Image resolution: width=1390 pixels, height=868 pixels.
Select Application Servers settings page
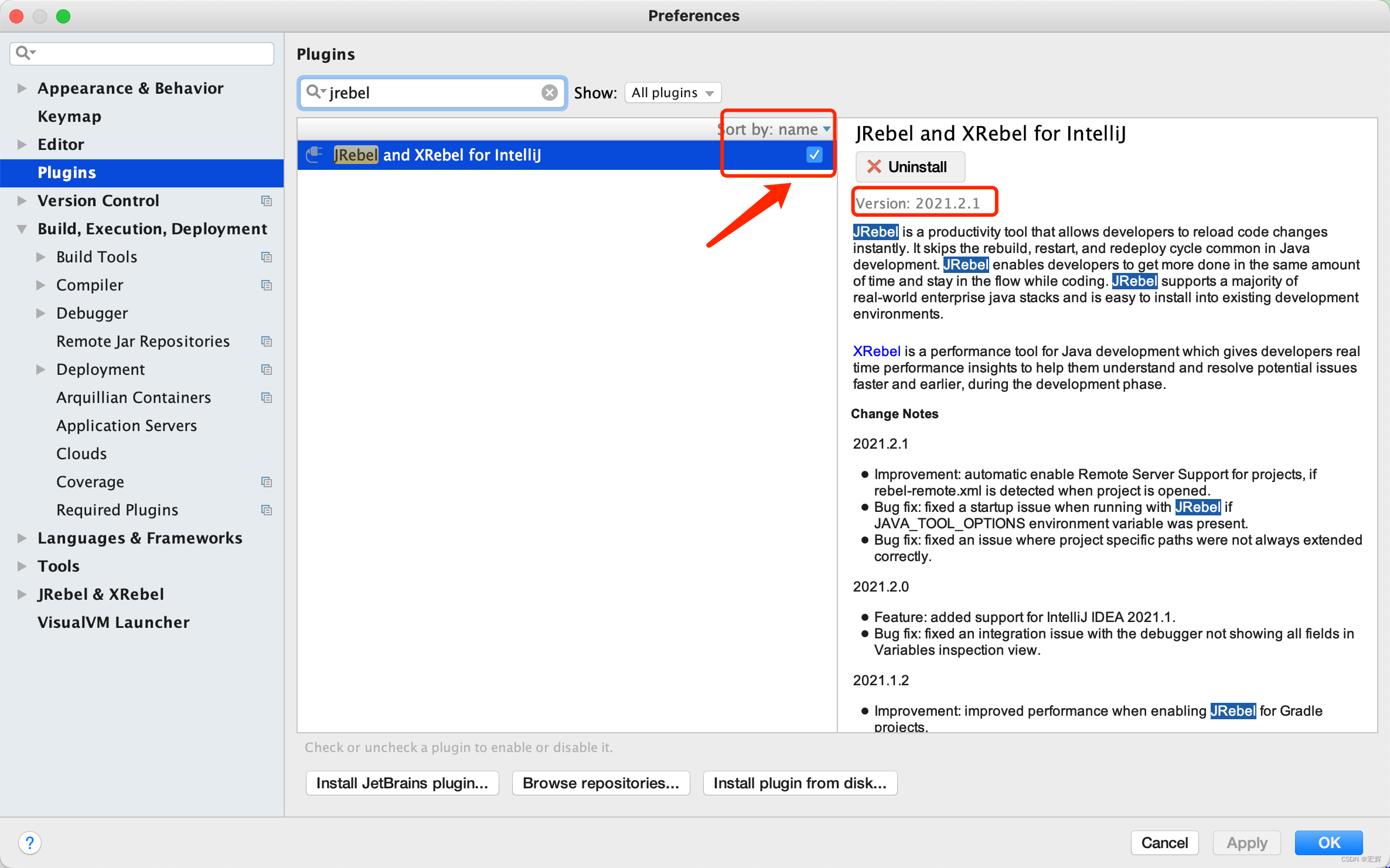point(127,426)
